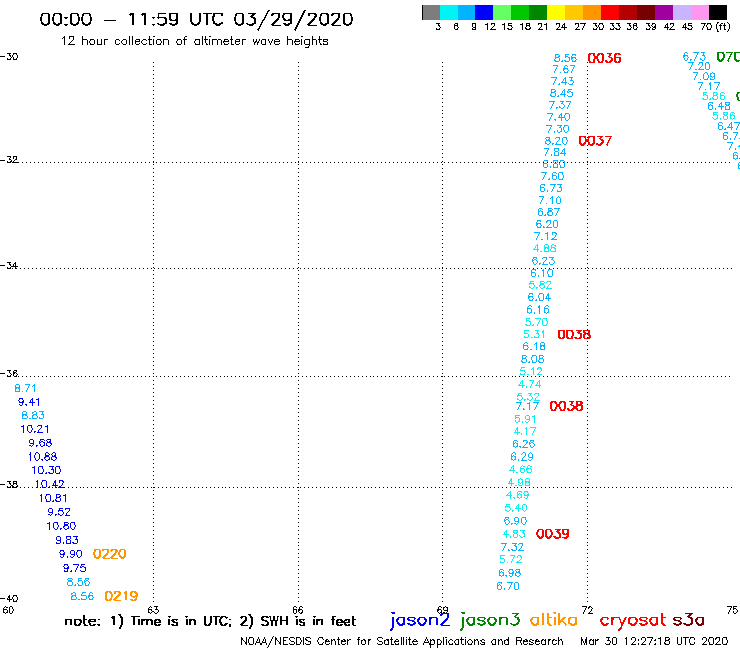The height and width of the screenshot is (650, 740).
Task: Click the wave height value '6.29'
Action: click(522, 456)
